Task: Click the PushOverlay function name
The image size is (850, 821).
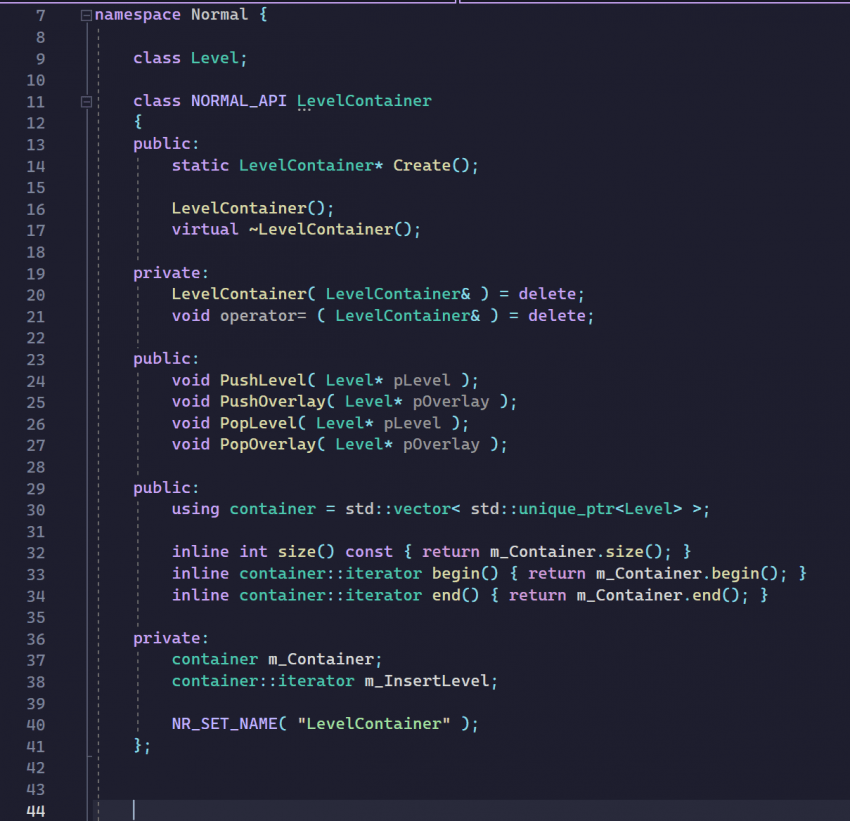Action: [272, 402]
